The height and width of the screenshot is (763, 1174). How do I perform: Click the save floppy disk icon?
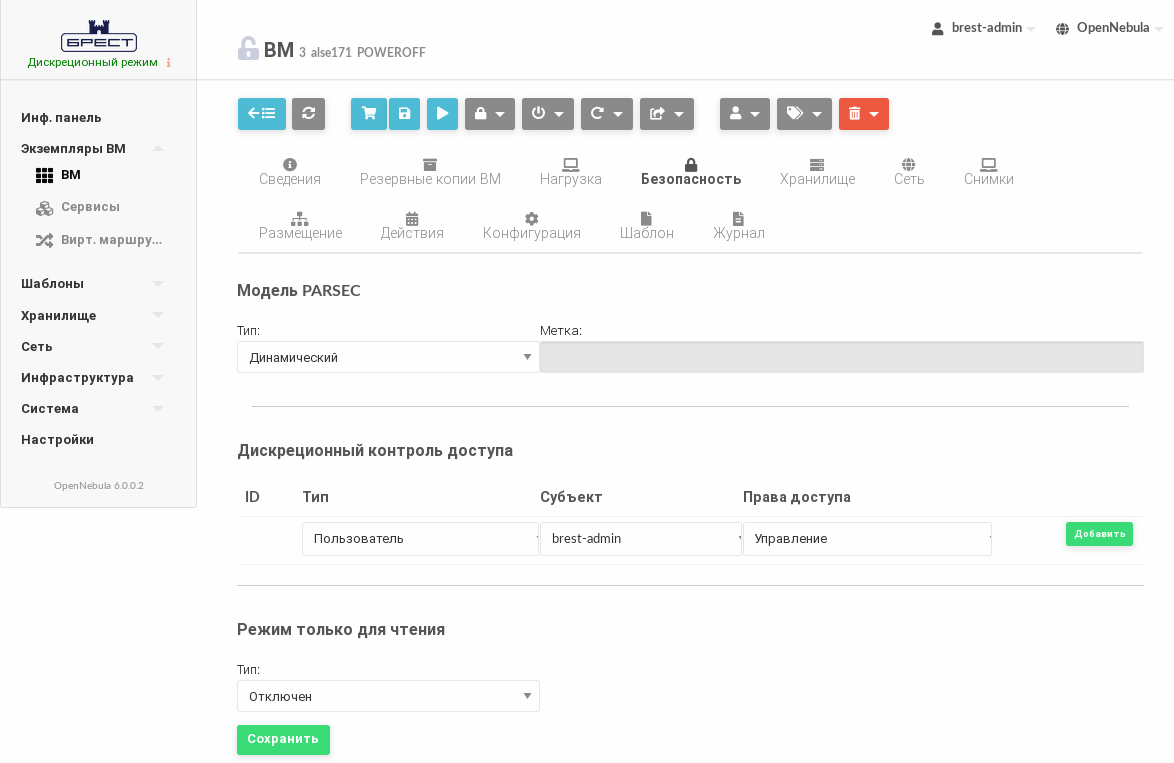pos(404,114)
